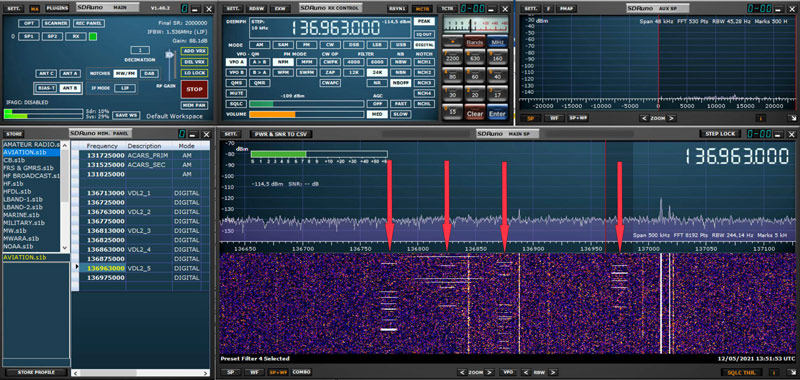Select USB mode in RX Control
800x380 pixels.
(401, 45)
